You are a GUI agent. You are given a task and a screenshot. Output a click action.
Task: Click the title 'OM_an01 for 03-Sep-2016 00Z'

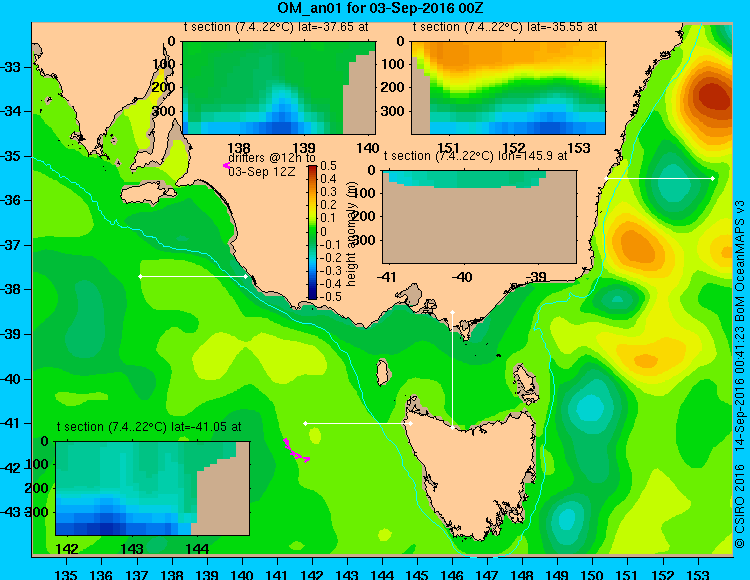click(x=381, y=8)
